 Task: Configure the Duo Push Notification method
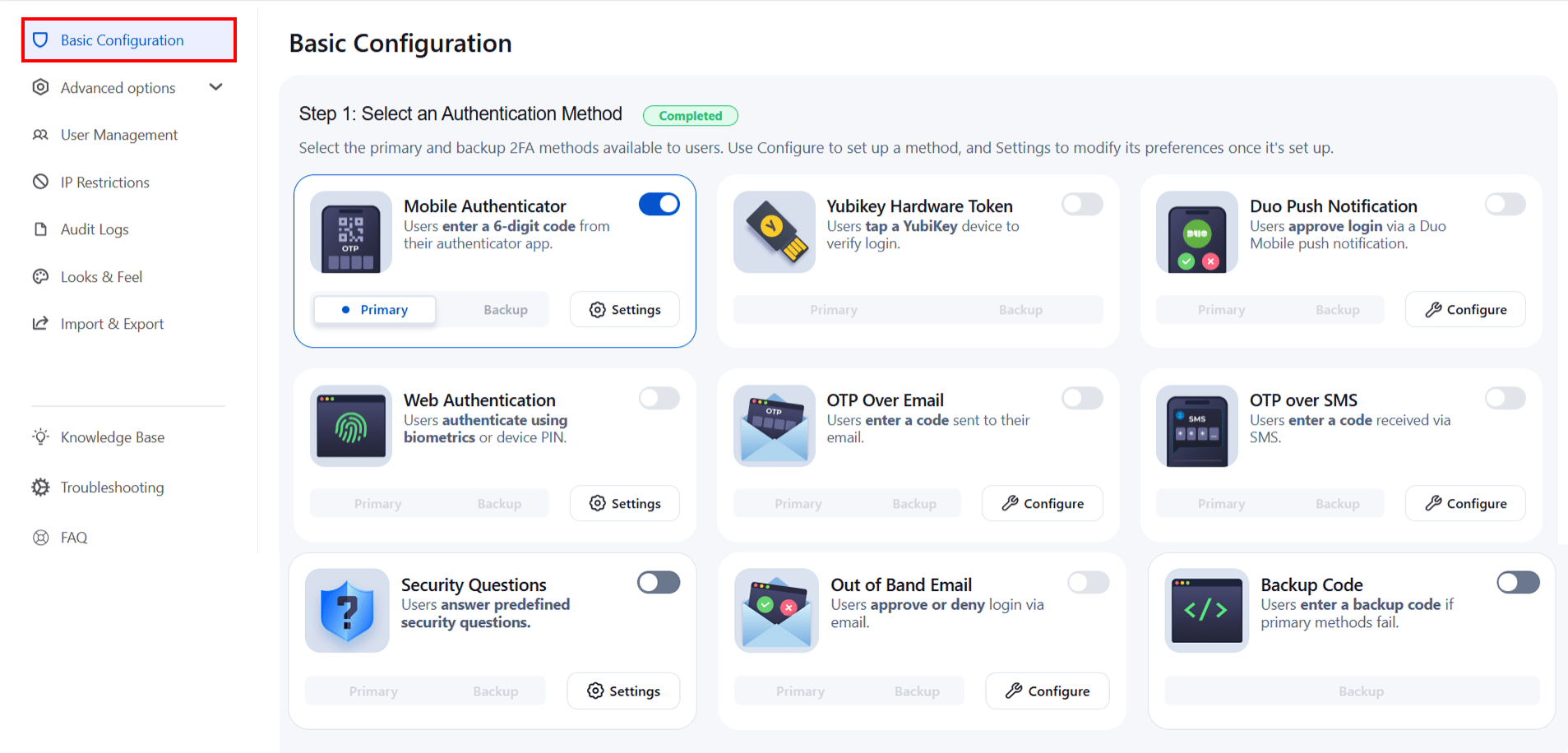pos(1464,309)
